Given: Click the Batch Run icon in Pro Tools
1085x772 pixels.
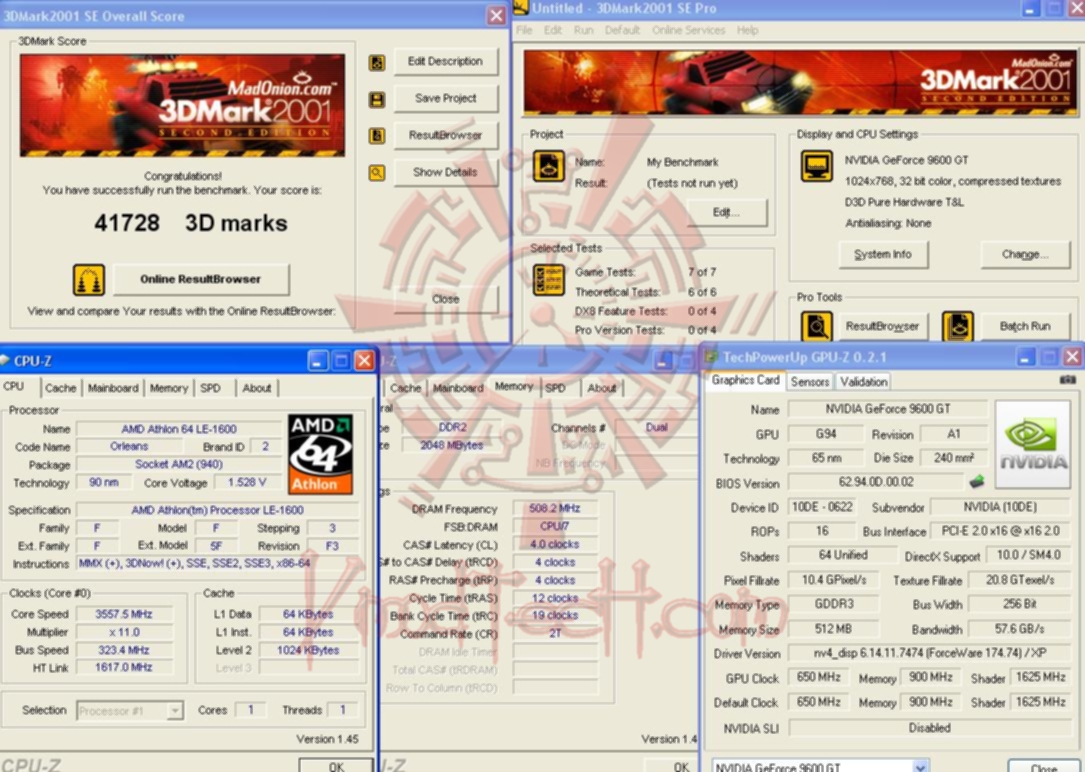Looking at the screenshot, I should 958,327.
